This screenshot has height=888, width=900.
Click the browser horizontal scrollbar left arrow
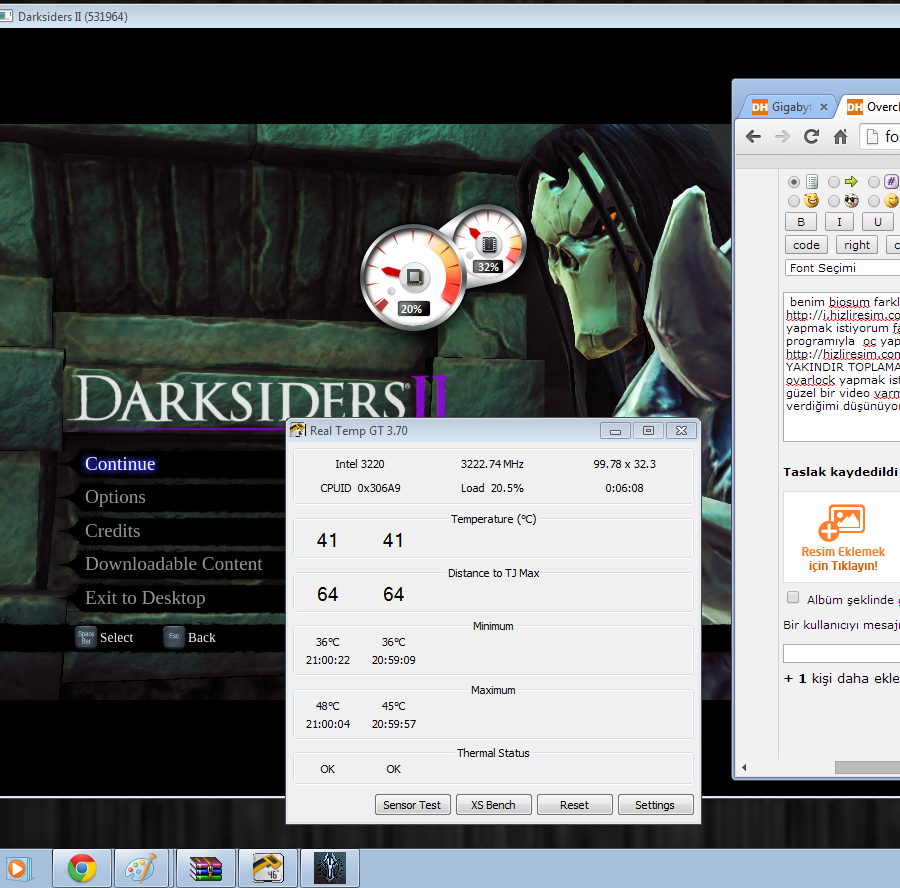744,767
